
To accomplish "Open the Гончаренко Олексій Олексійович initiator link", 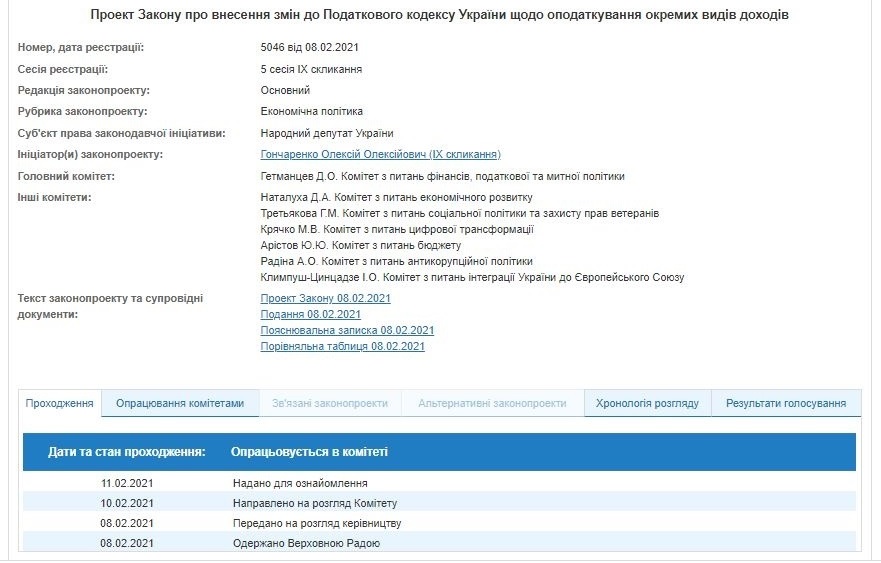I will click(380, 155).
